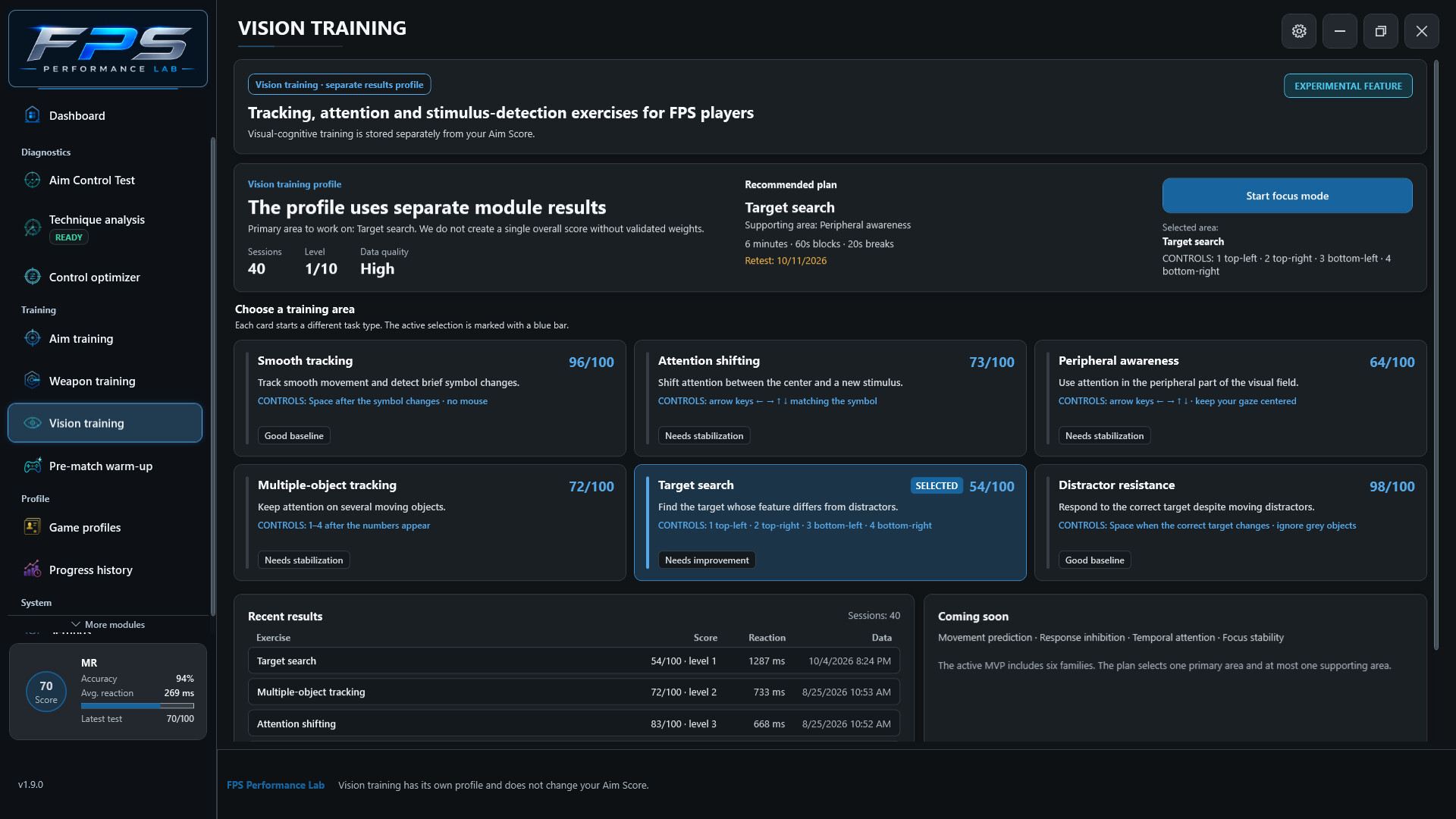Go to Aim training section

pos(105,338)
